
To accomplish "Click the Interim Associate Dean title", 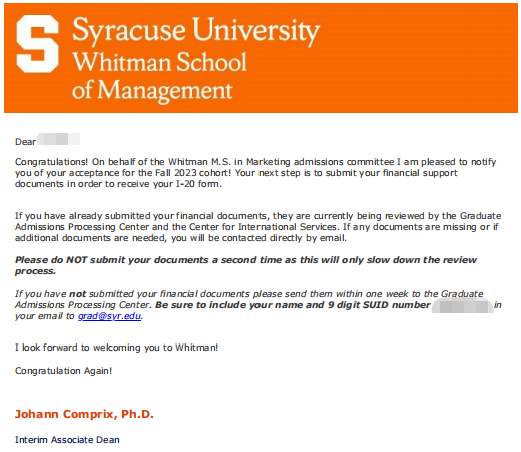I will (67, 440).
